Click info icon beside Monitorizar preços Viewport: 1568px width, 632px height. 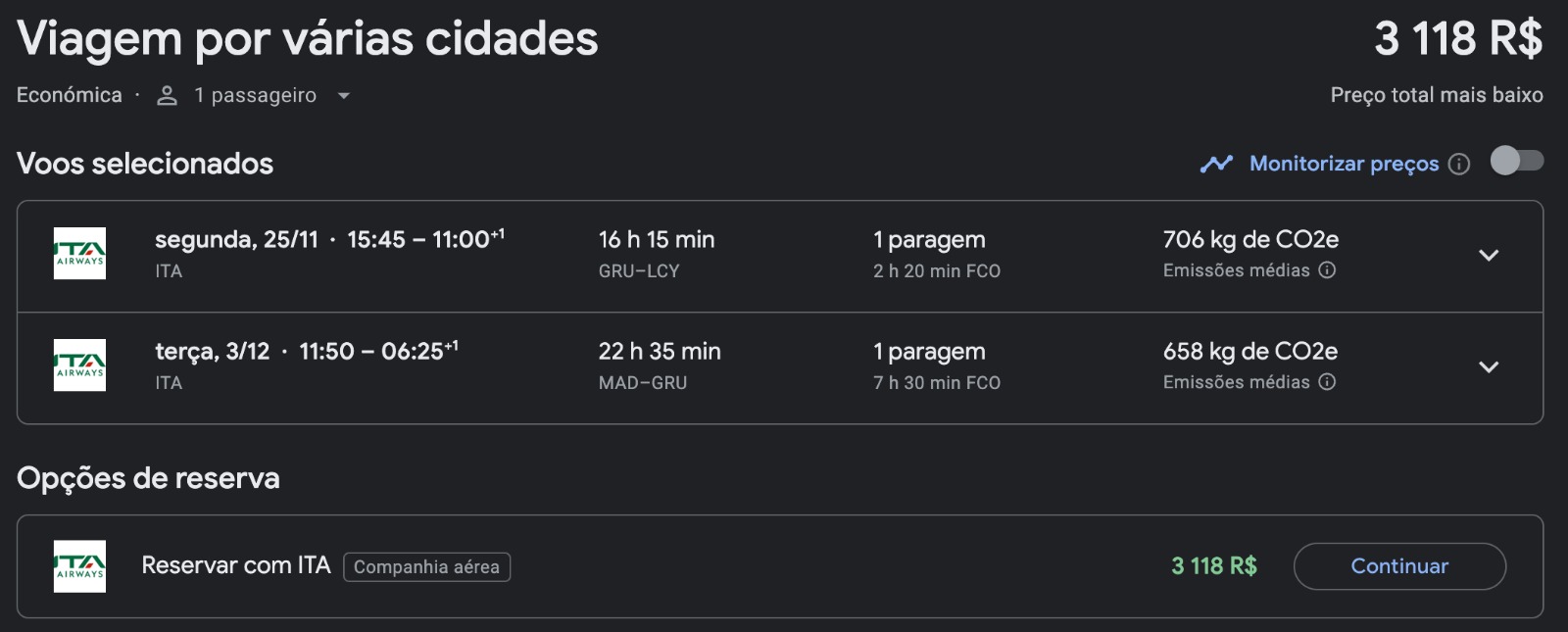click(1459, 164)
